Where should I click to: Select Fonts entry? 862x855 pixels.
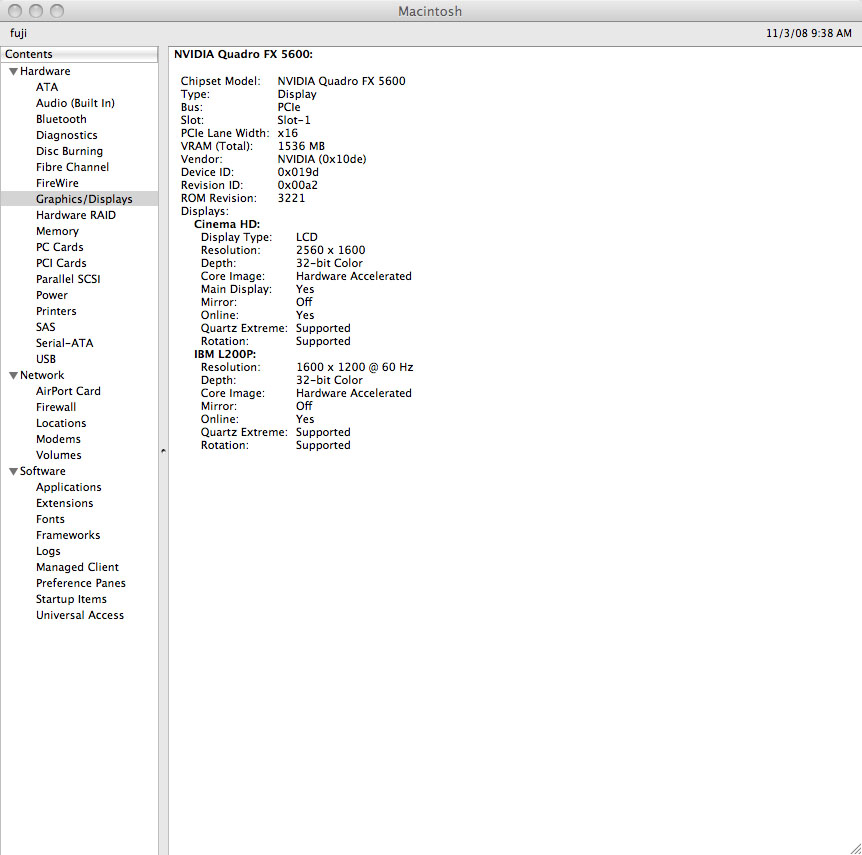50,518
